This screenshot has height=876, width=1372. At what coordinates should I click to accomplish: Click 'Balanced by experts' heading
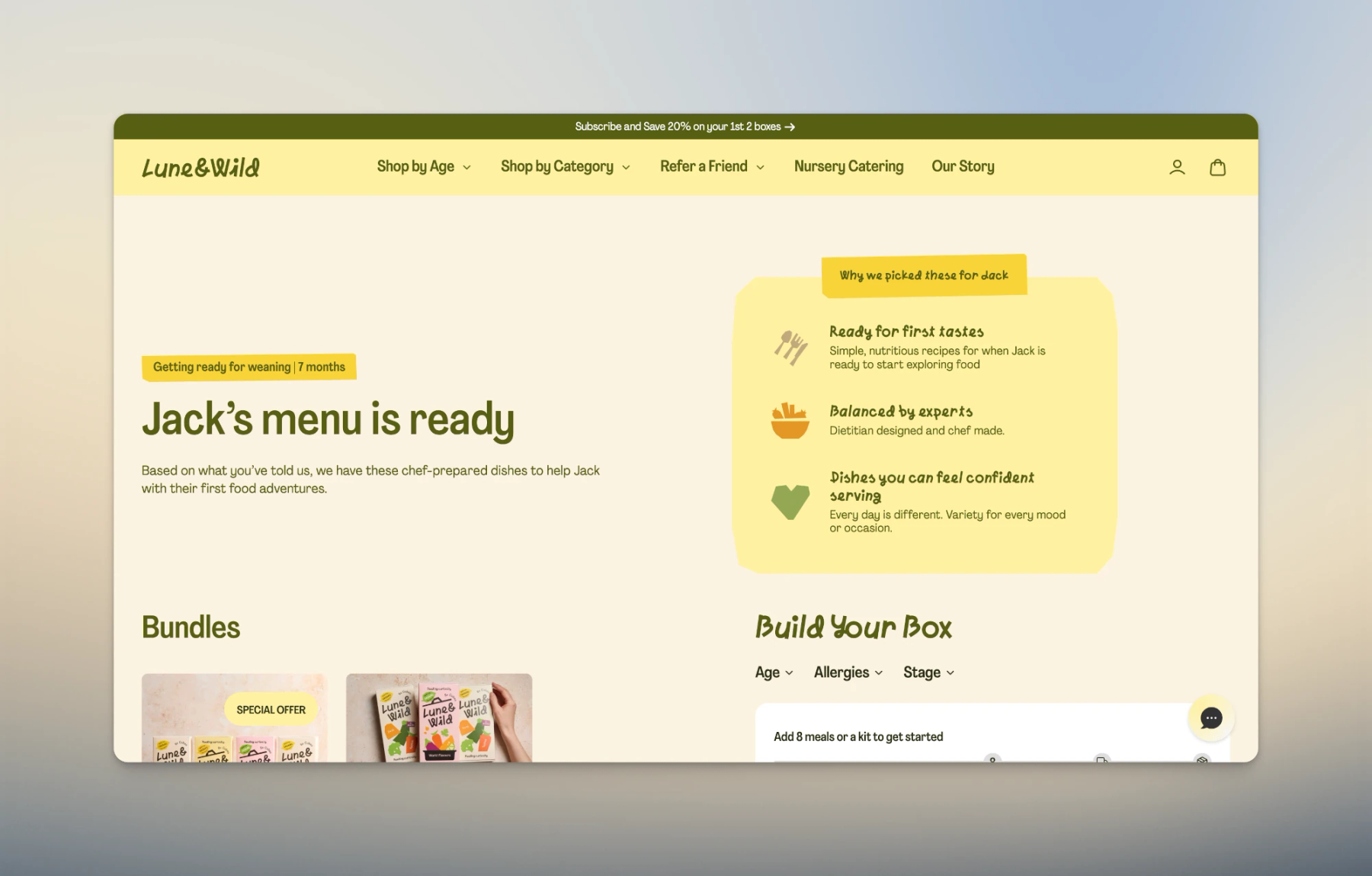point(901,412)
